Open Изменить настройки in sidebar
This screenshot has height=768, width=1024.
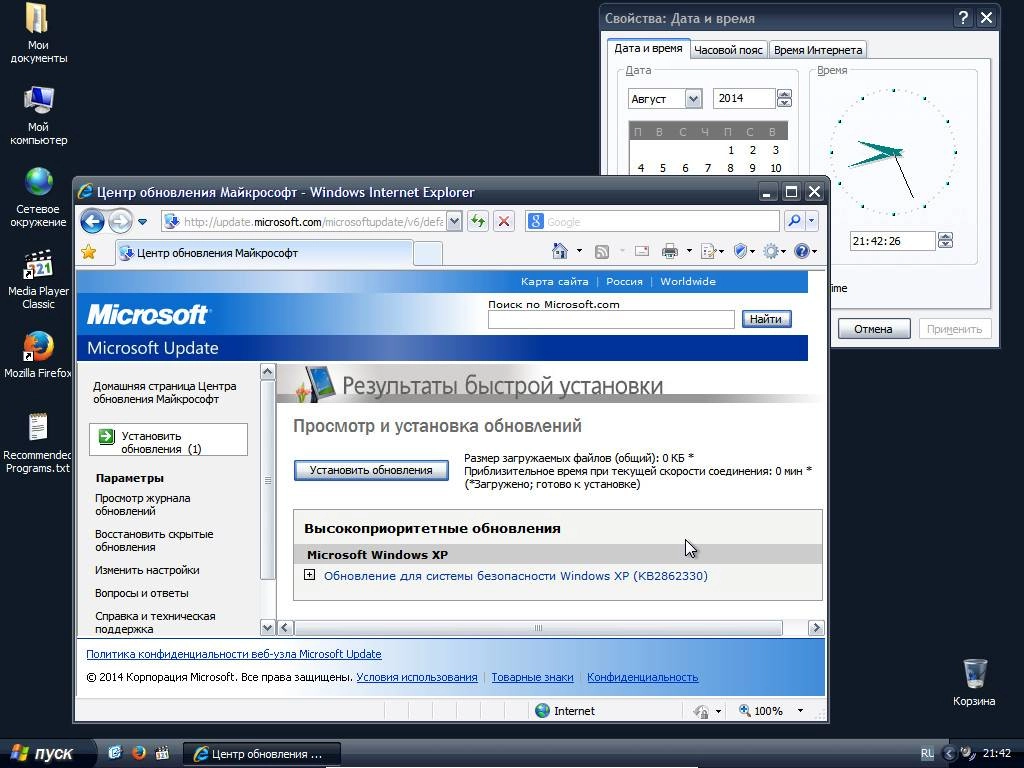point(147,569)
